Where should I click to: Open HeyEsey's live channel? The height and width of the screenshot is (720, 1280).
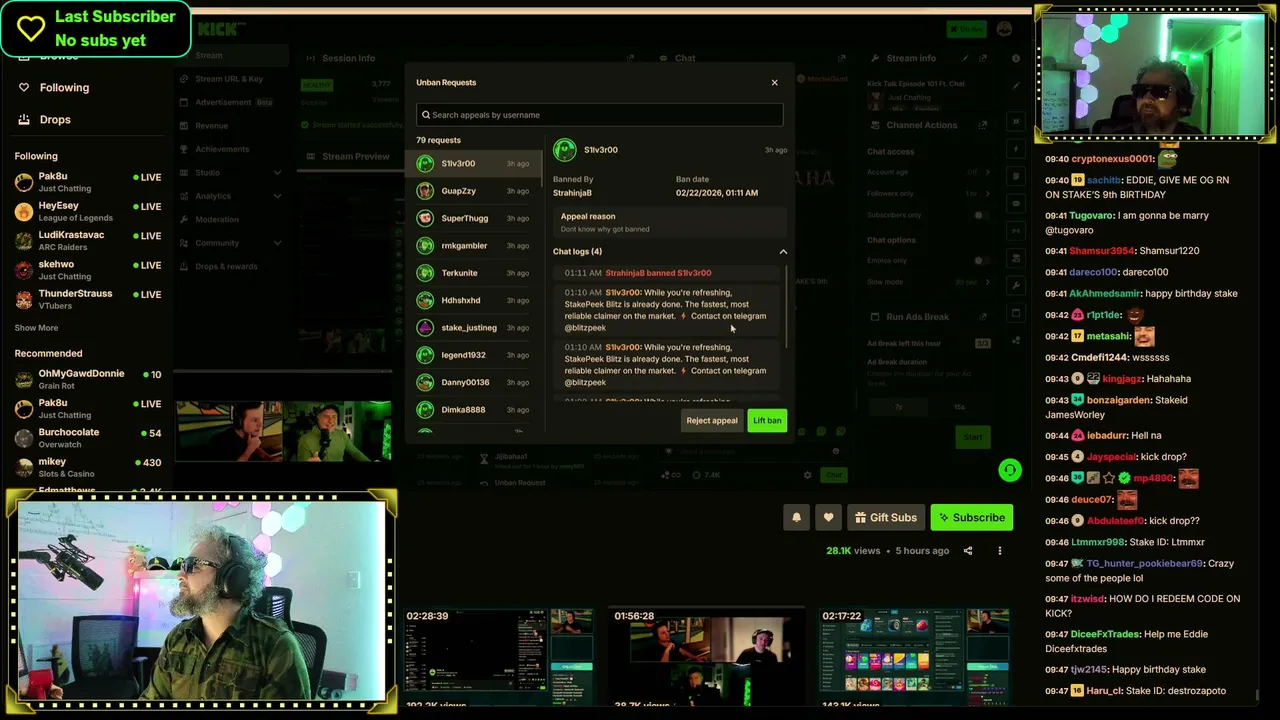[88, 211]
